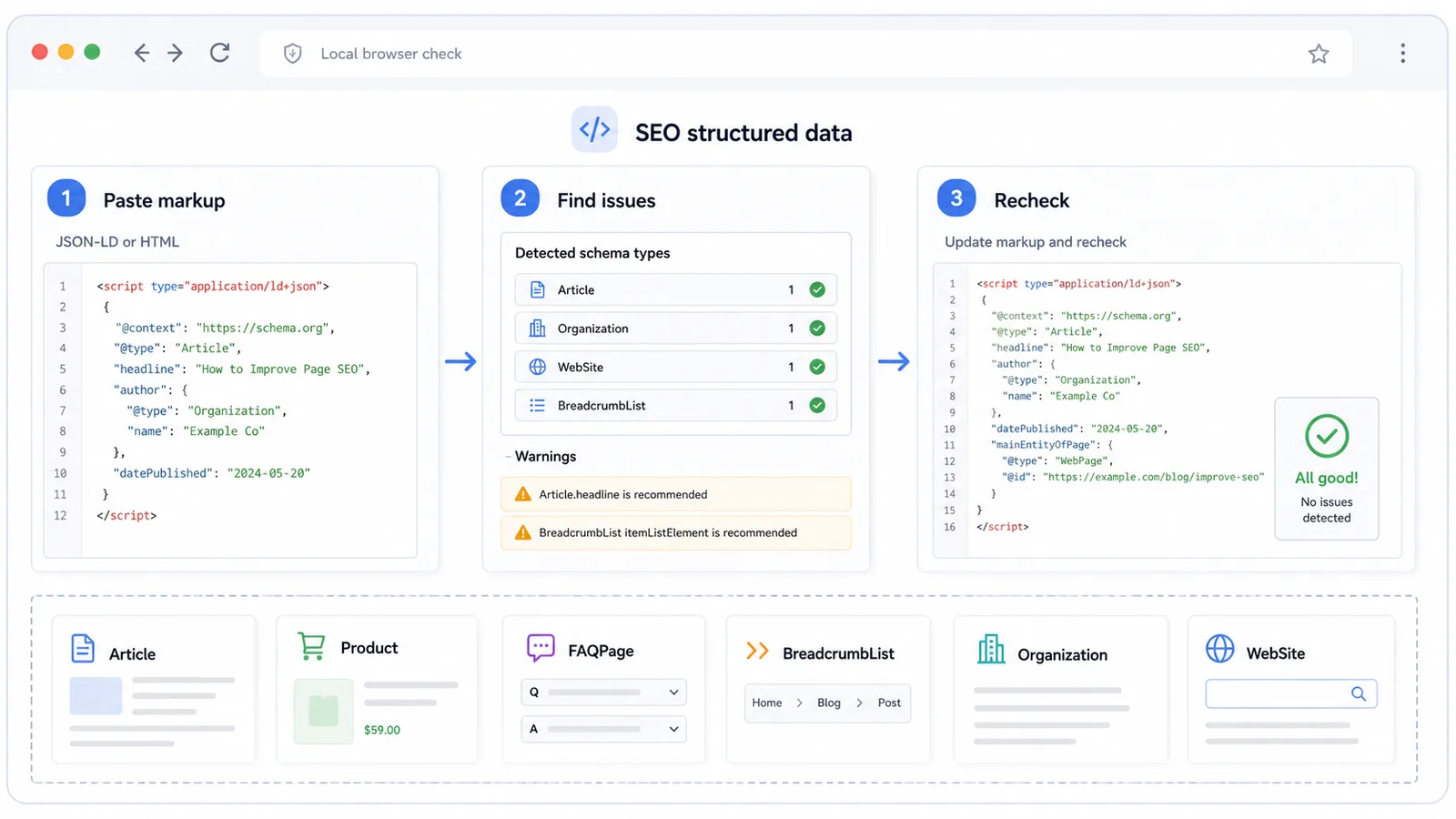The image size is (1456, 819).
Task: Click the shield security icon in address bar
Action: tap(292, 54)
